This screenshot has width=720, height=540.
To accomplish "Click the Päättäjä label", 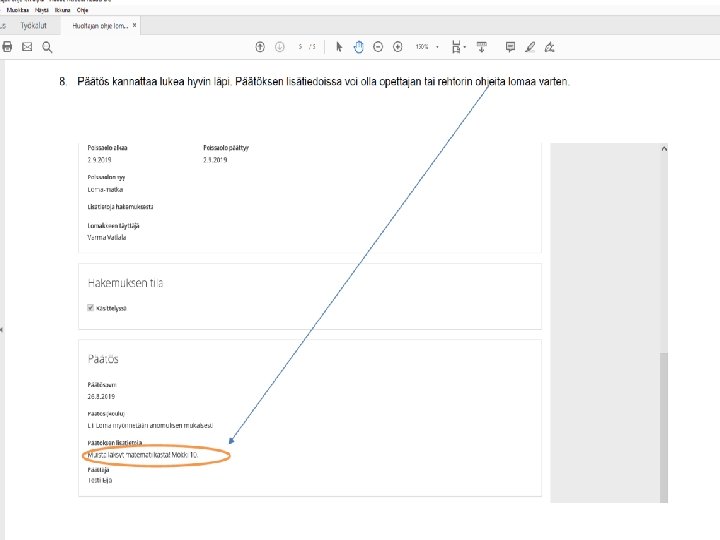I will (x=98, y=470).
